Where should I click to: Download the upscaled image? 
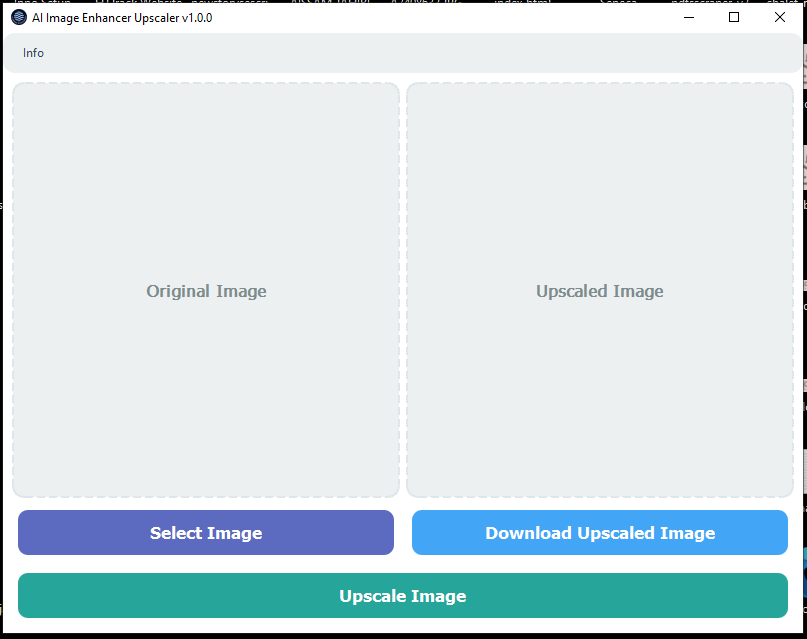coord(600,532)
